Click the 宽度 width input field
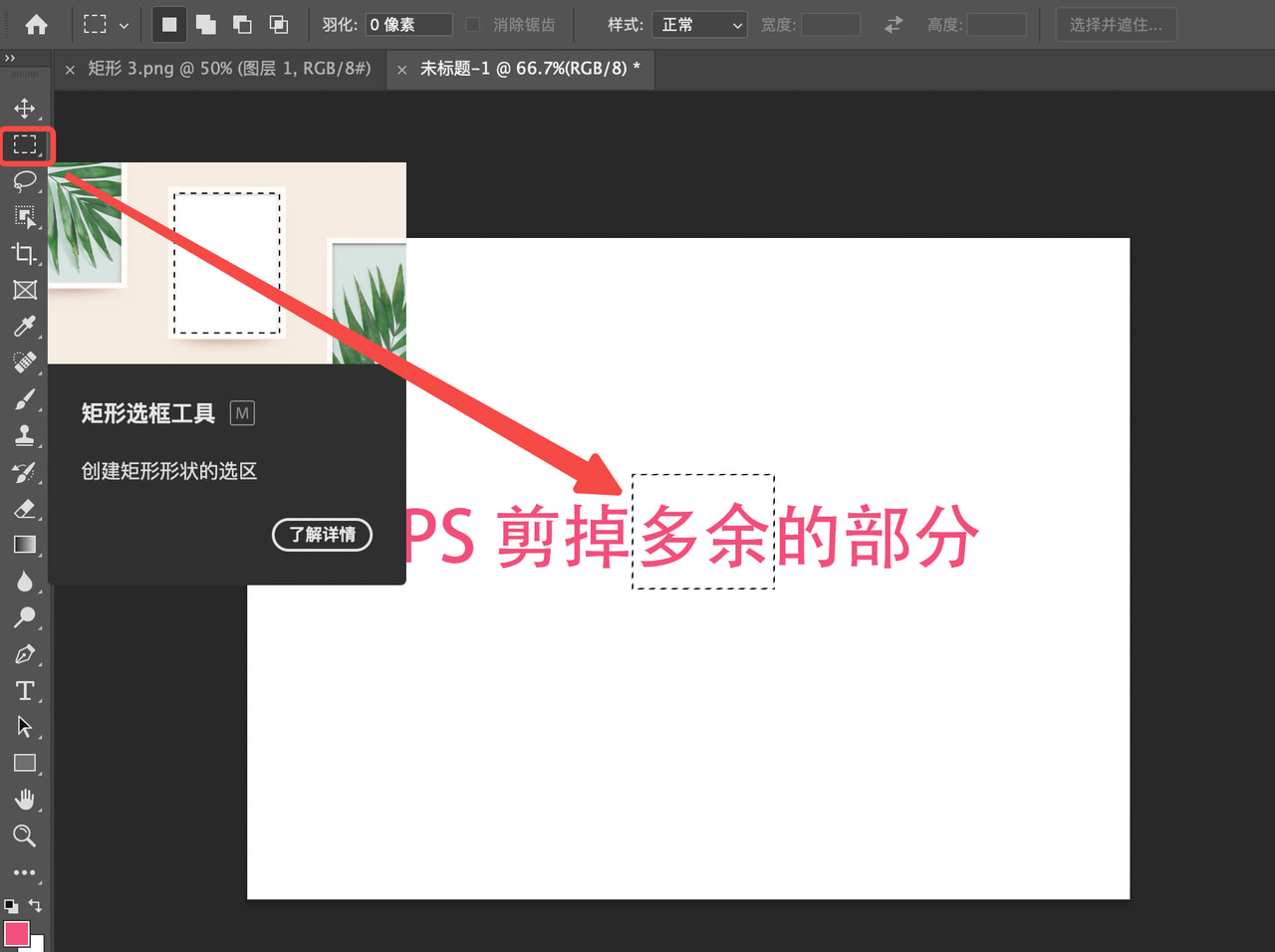Viewport: 1275px width, 952px height. click(831, 25)
